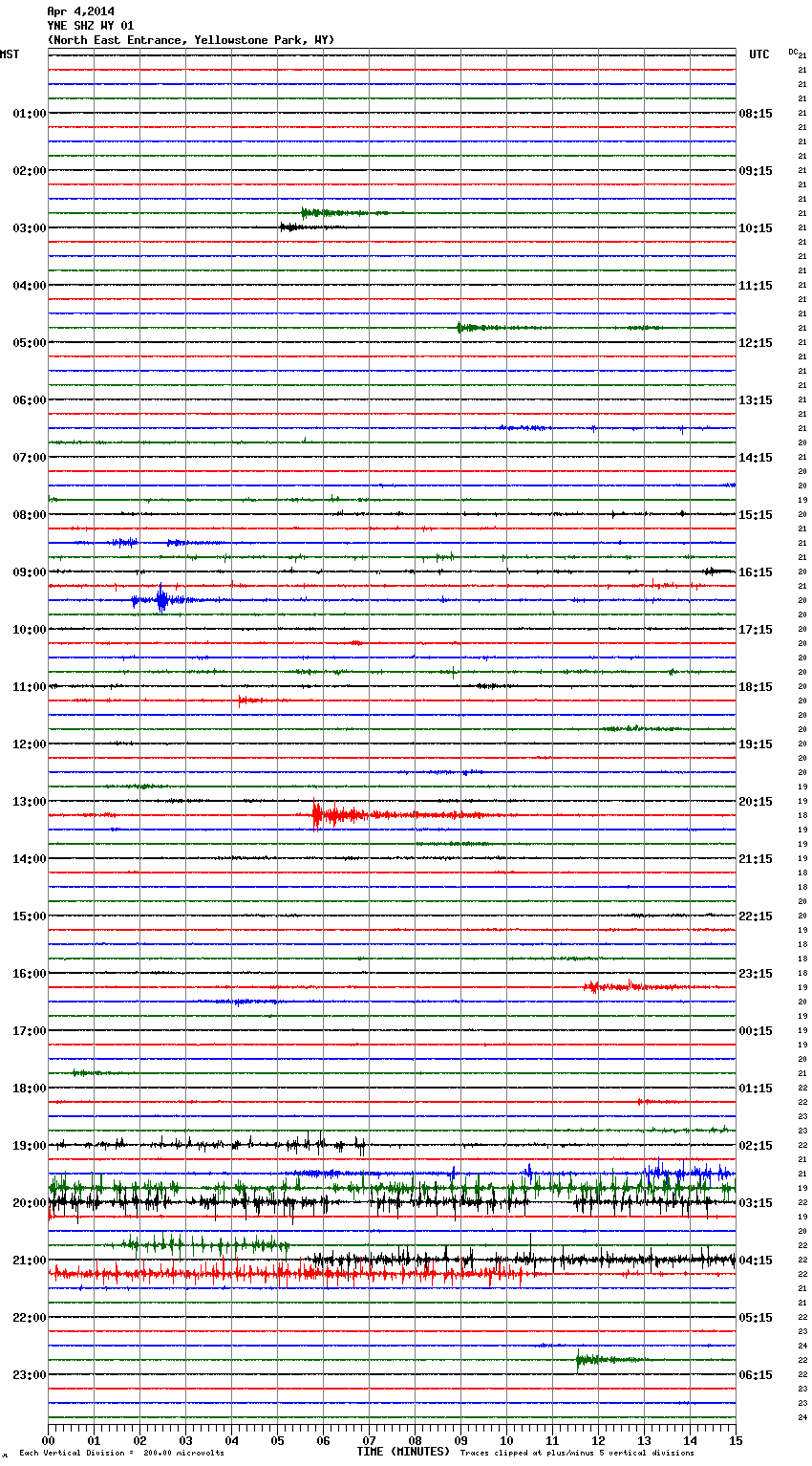Click the 12:15 UTC time label
Screen dimensions: 812x1466
click(x=756, y=343)
